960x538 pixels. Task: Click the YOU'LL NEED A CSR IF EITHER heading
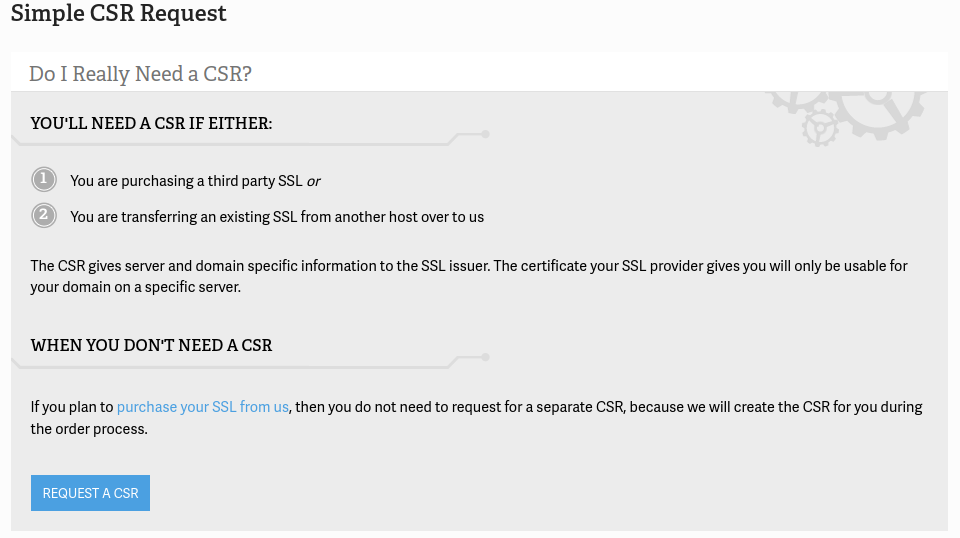(151, 123)
